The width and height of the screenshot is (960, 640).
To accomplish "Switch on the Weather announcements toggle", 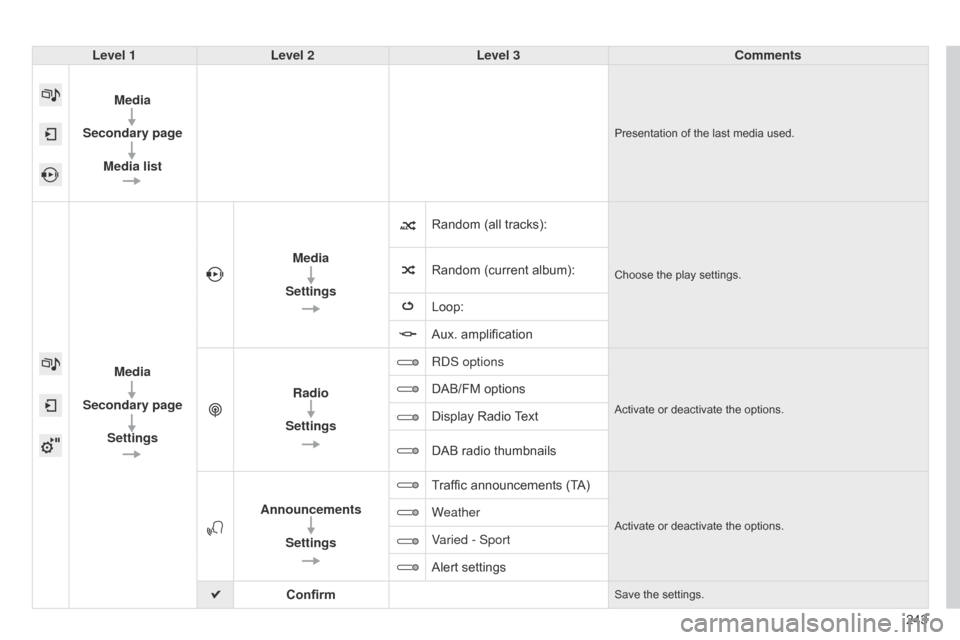I will tap(407, 512).
